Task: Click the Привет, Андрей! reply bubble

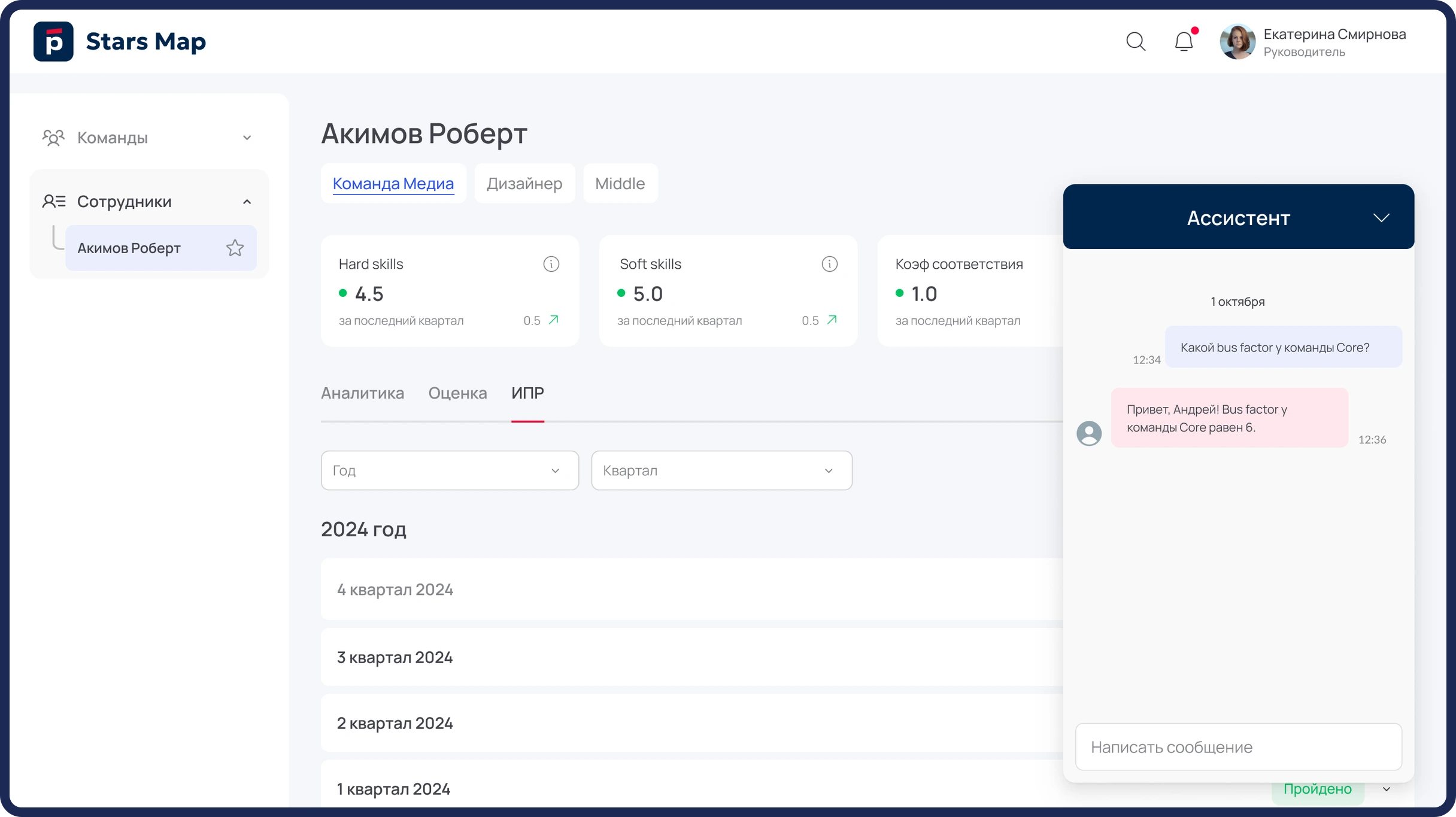Action: tap(1229, 418)
